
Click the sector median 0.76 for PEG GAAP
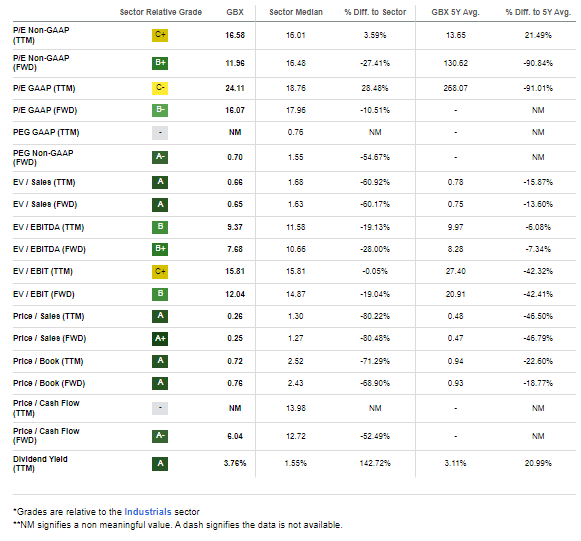[x=296, y=132]
